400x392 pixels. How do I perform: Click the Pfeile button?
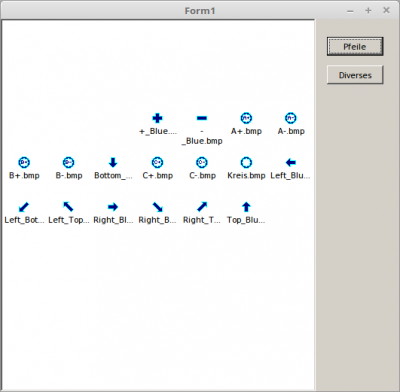point(355,46)
